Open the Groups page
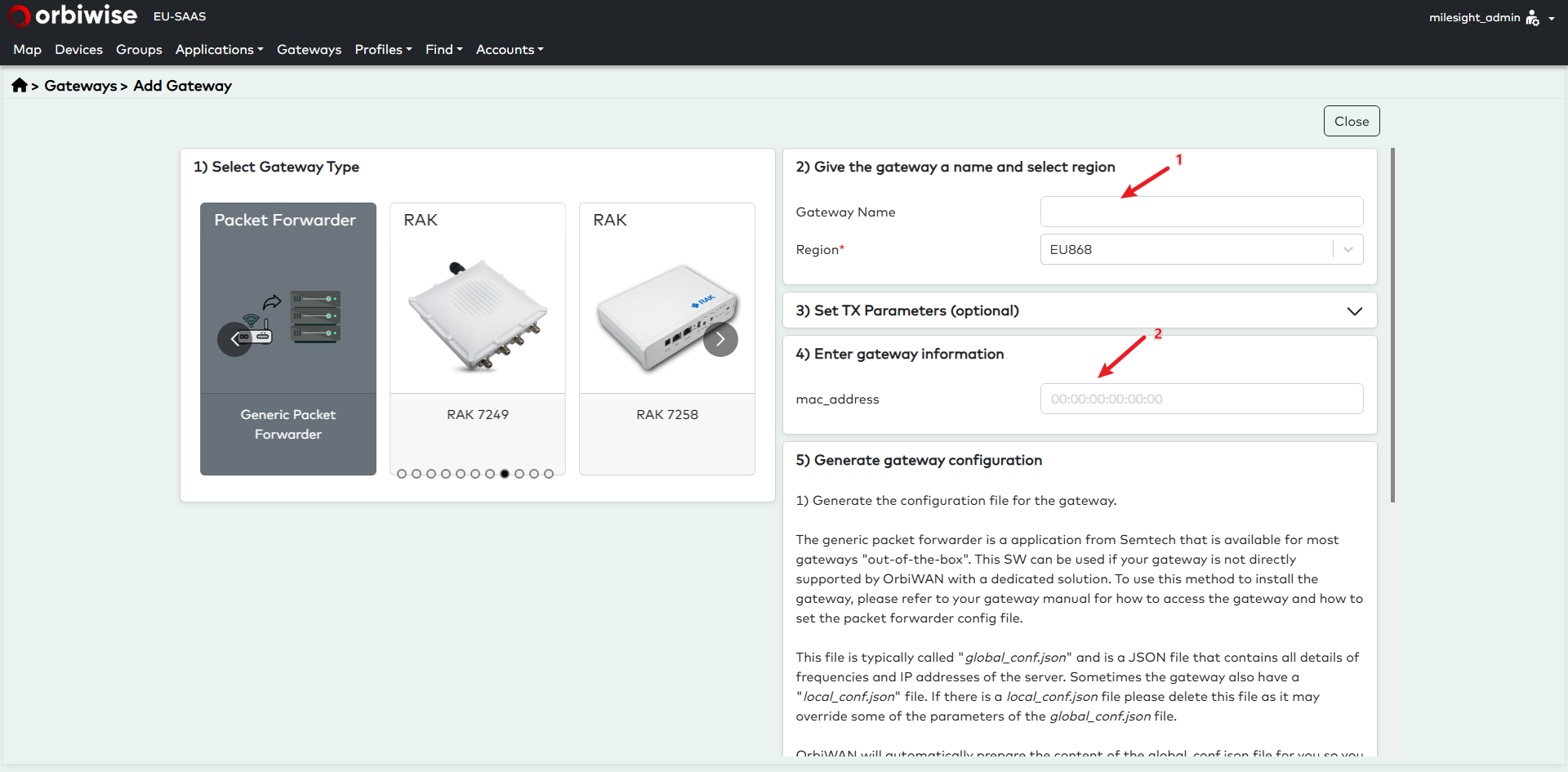 pos(139,50)
